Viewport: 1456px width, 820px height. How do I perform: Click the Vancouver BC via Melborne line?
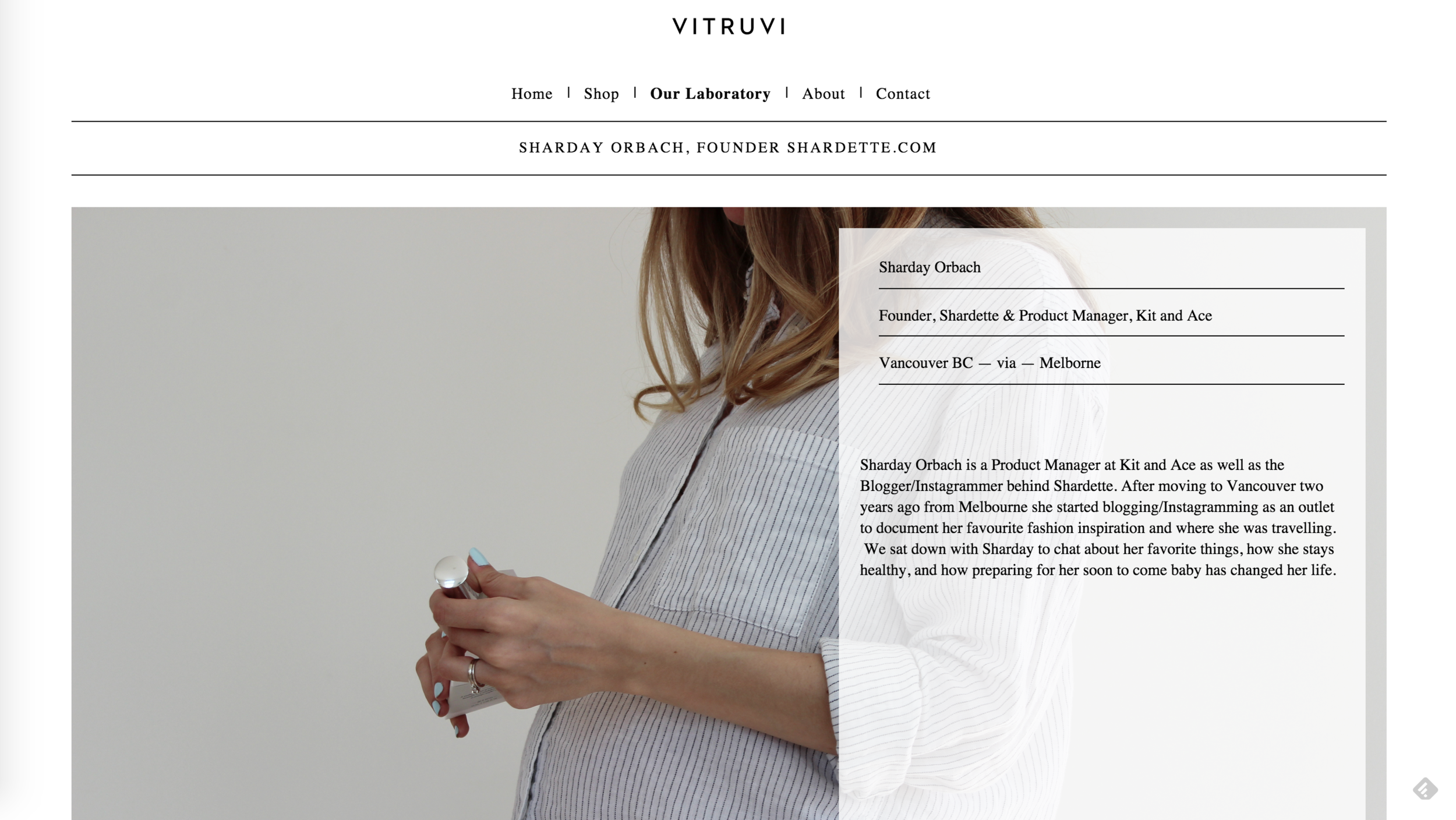[x=989, y=363]
